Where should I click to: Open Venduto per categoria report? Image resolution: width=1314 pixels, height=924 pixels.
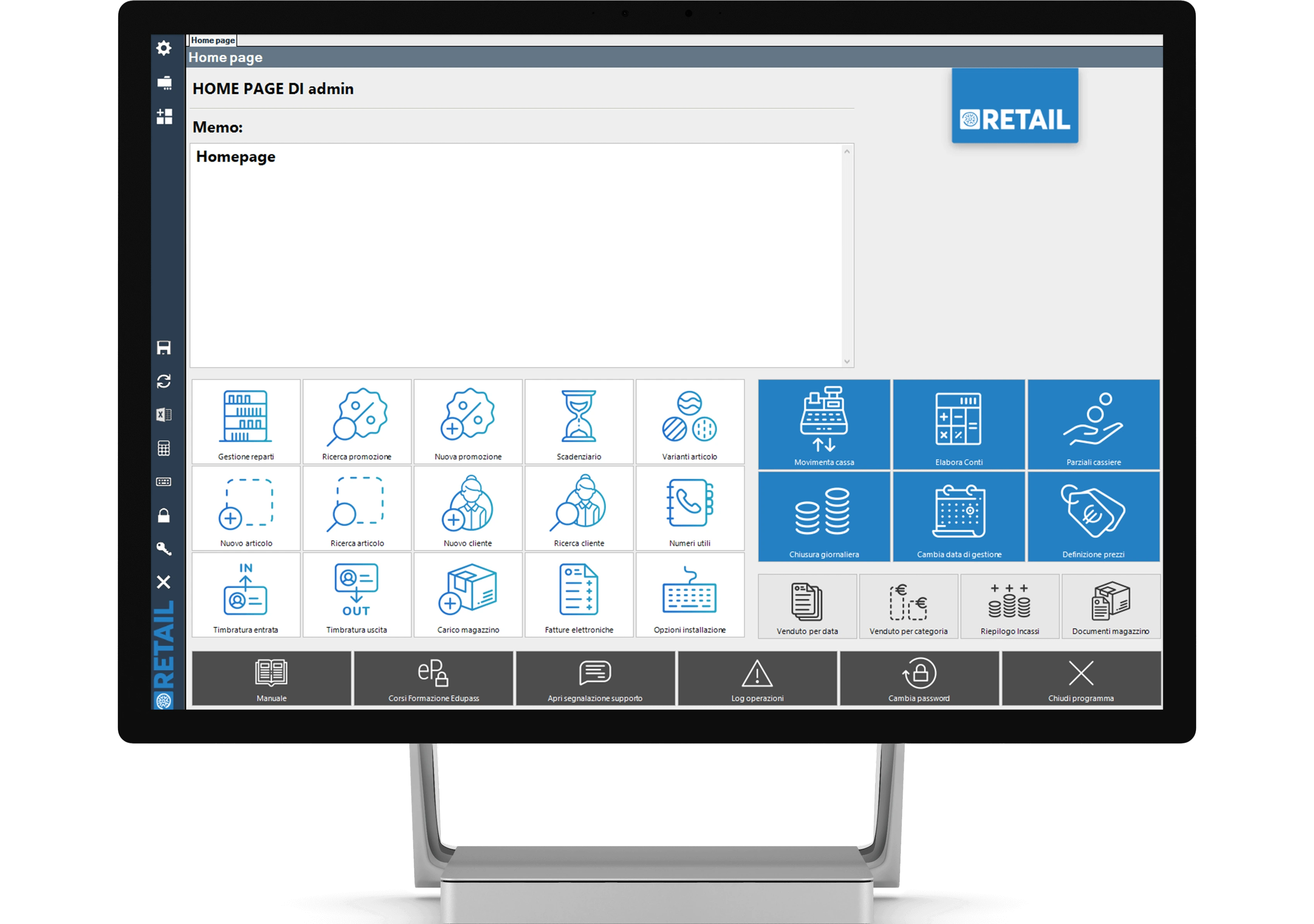point(908,606)
